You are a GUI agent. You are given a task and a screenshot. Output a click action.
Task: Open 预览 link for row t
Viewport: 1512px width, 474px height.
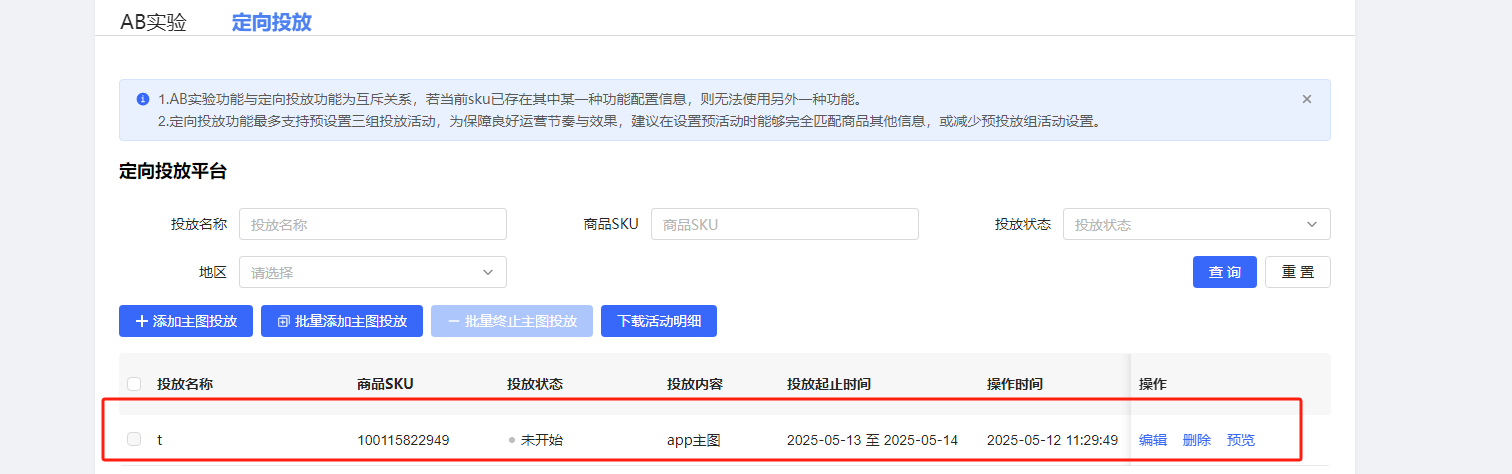[x=1240, y=440]
